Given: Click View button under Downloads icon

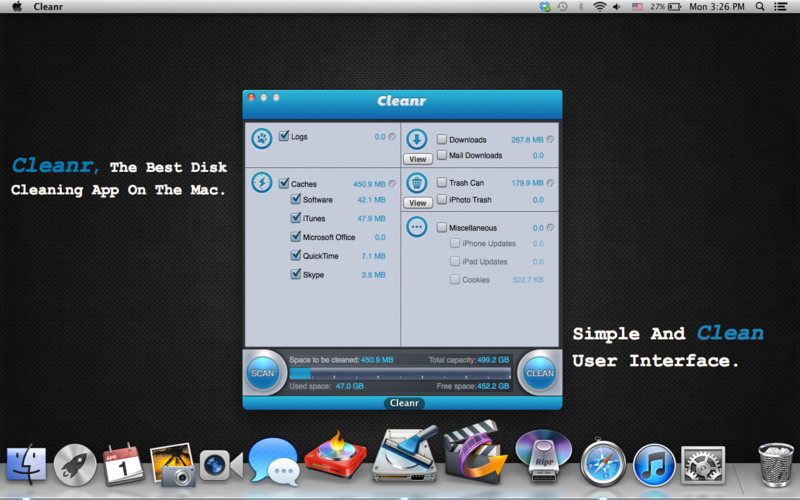Looking at the screenshot, I should click(x=418, y=159).
